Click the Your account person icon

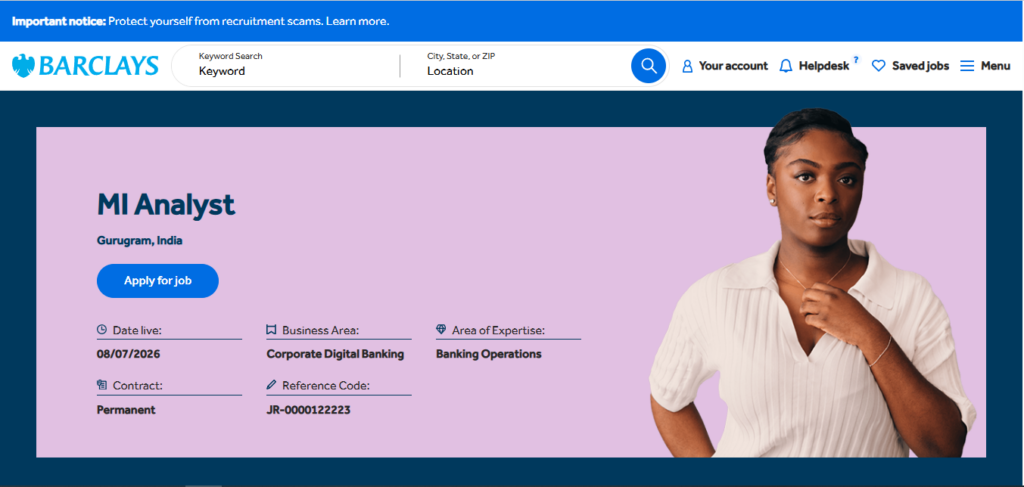tap(687, 66)
